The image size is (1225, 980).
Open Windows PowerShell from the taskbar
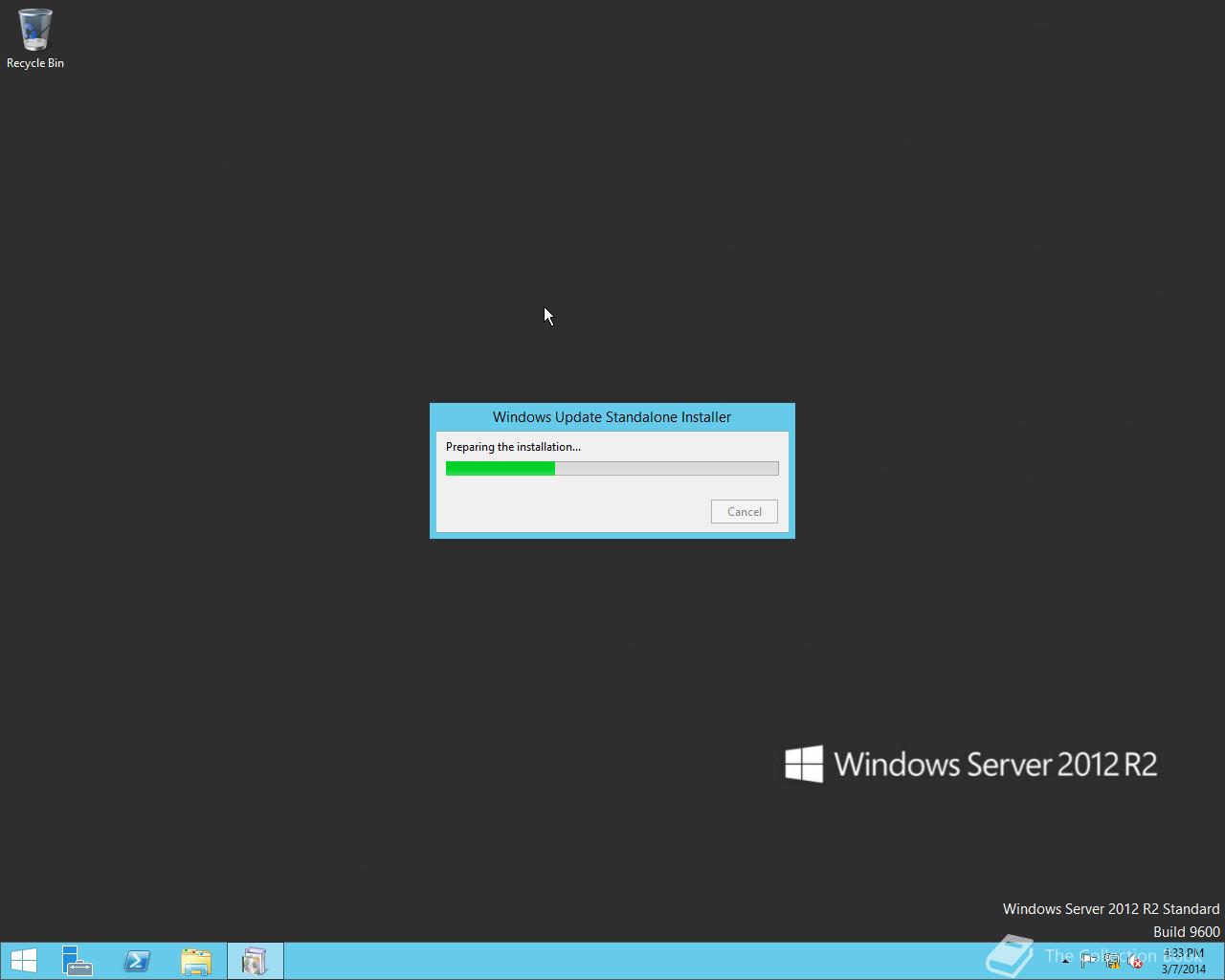point(137,961)
